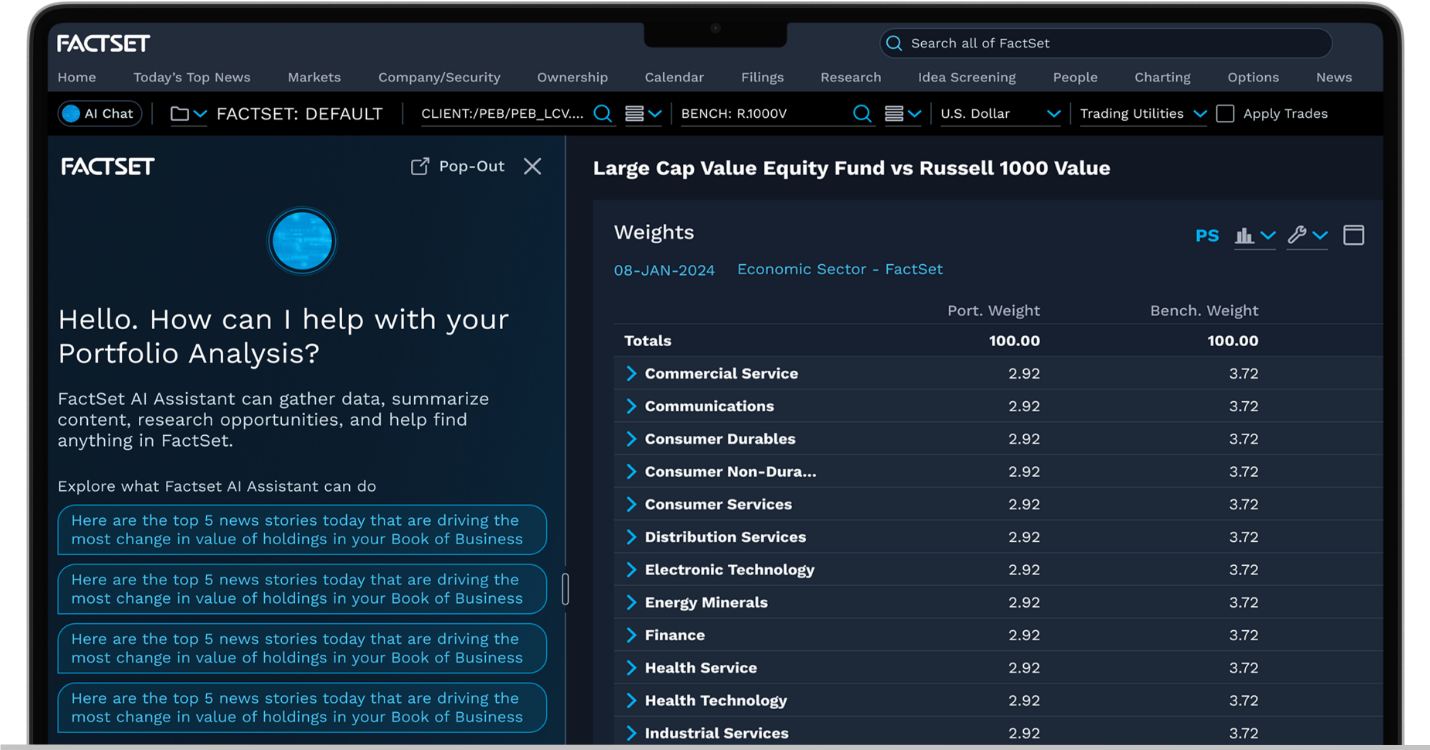The image size is (1430, 750).
Task: Click the search icon in CLIENT portfolio field
Action: (603, 114)
